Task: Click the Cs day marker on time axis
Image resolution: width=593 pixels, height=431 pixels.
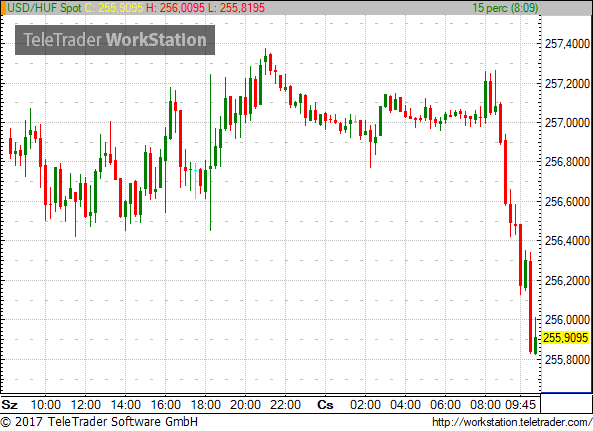Action: [x=325, y=405]
